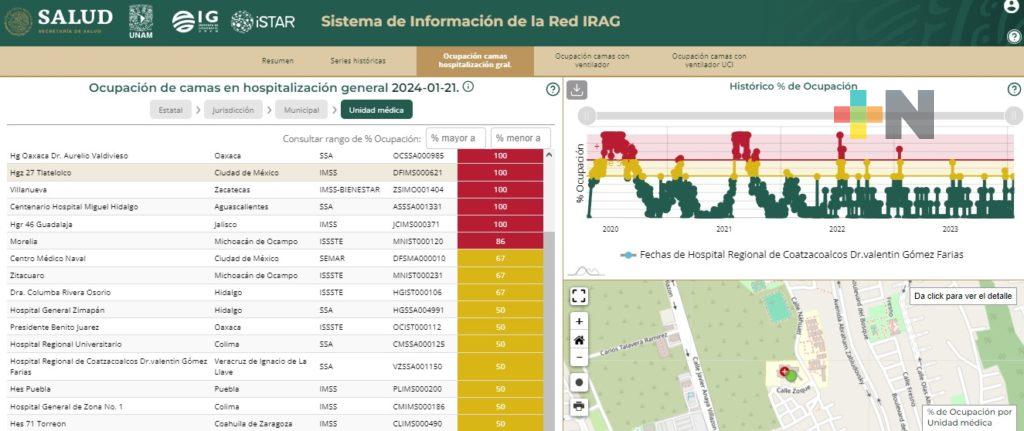1024x431 pixels.
Task: Click the Da click para ver el detalle button
Action: click(x=963, y=296)
